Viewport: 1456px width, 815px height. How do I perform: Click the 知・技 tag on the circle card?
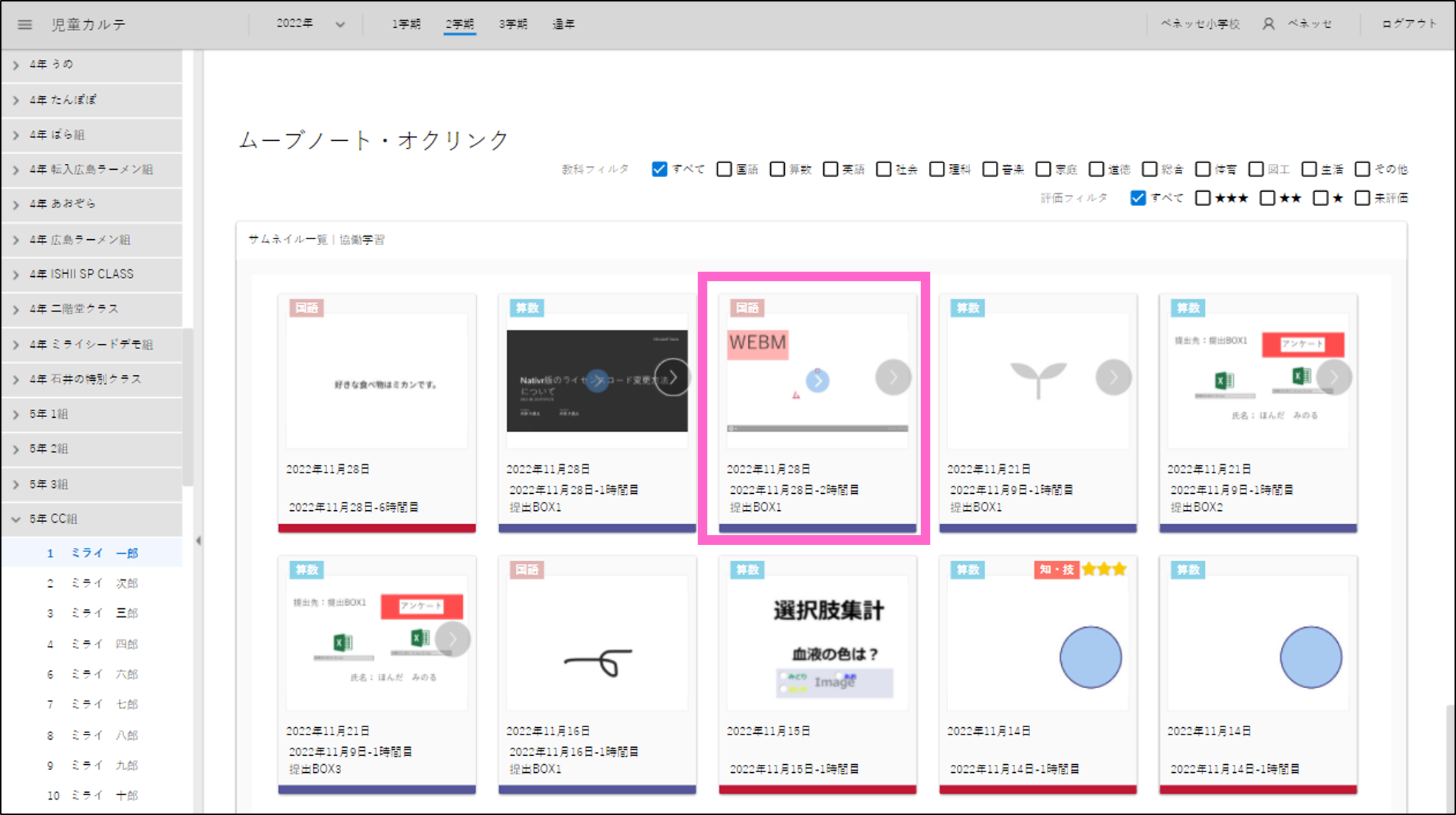click(1057, 569)
